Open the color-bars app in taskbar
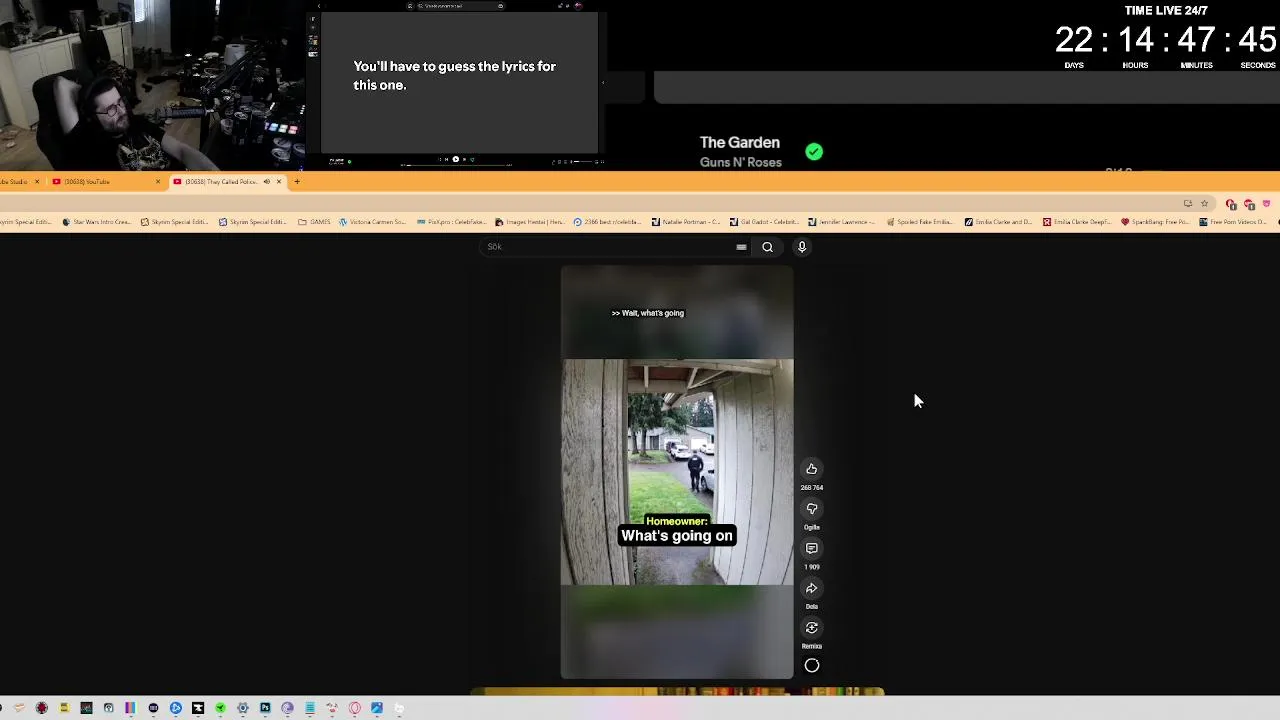Screen dimensions: 1280x720 coord(130,708)
